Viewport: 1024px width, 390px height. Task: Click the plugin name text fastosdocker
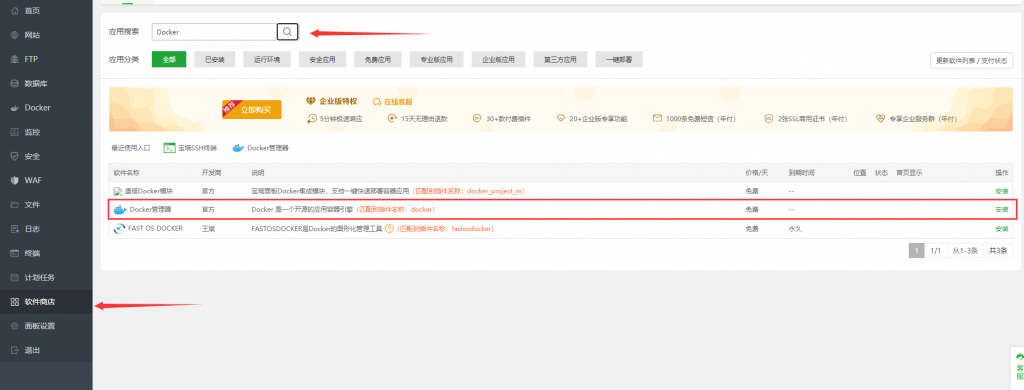coord(473,229)
